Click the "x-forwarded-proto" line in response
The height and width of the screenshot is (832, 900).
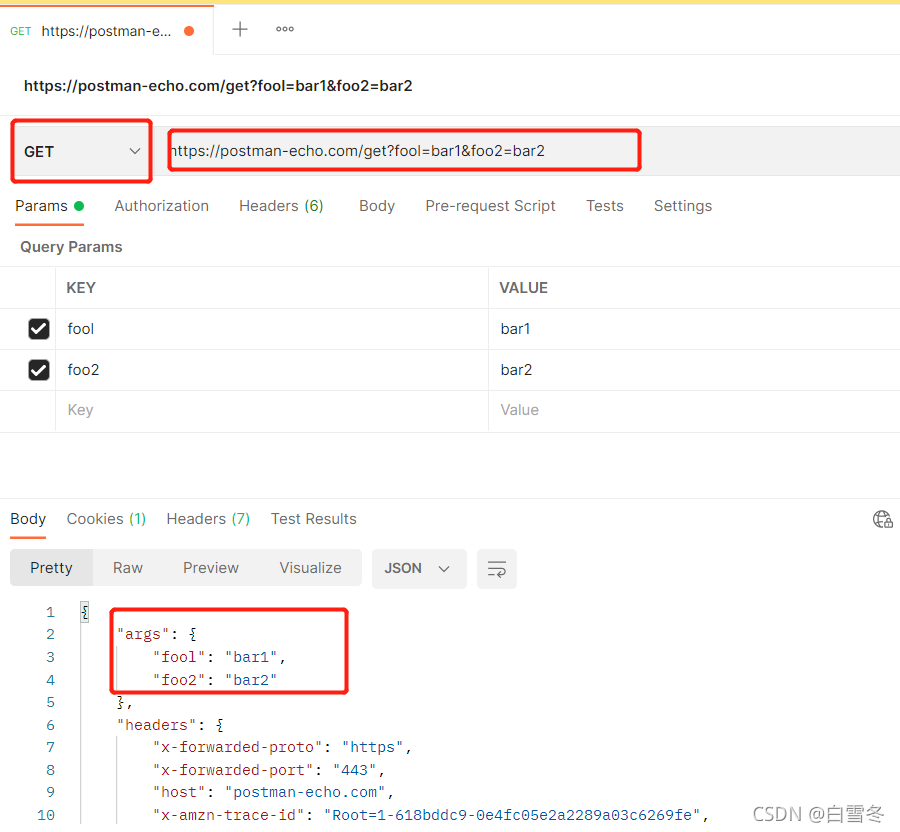tap(282, 747)
